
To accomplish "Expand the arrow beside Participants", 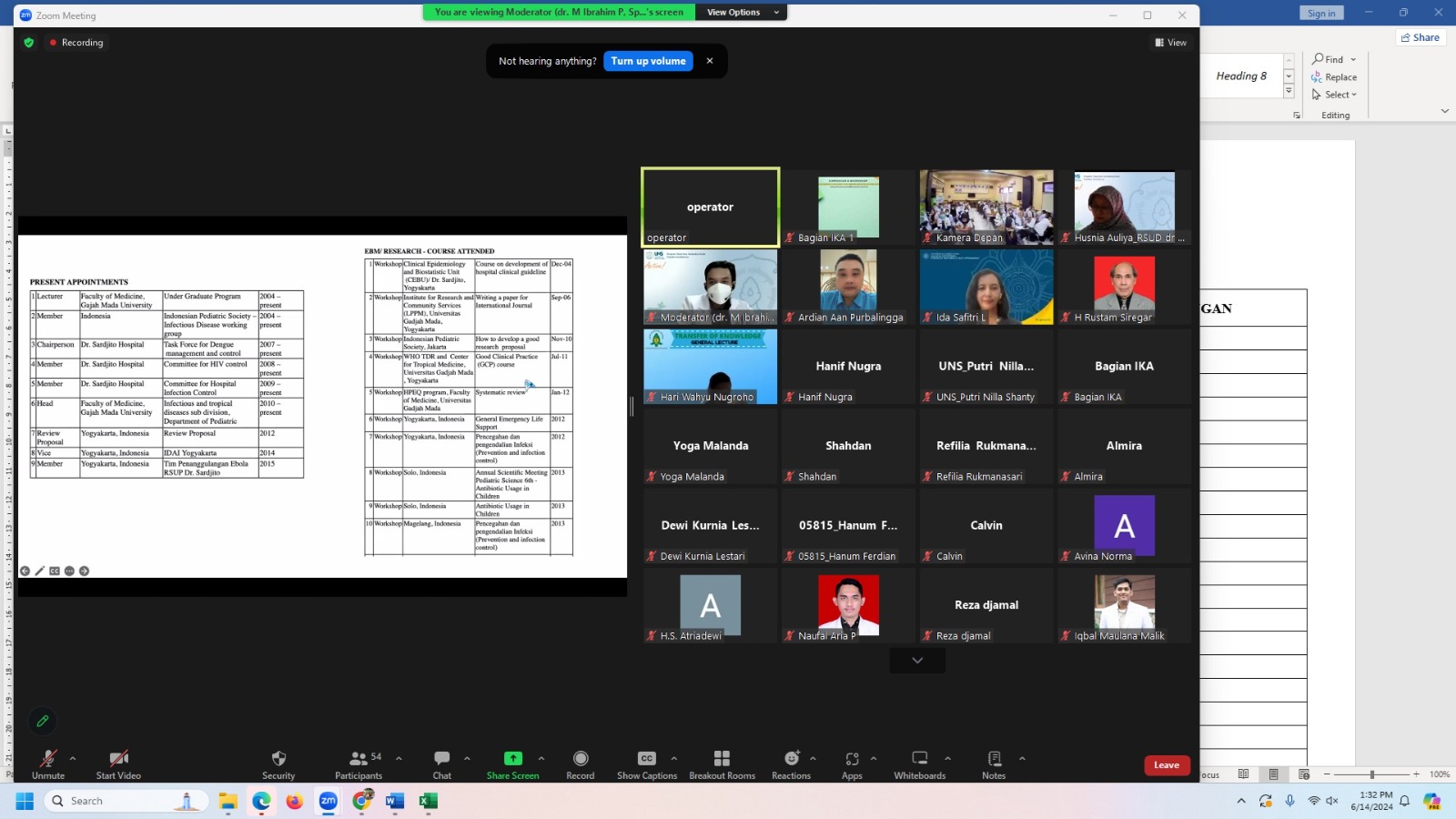I will pyautogui.click(x=399, y=758).
